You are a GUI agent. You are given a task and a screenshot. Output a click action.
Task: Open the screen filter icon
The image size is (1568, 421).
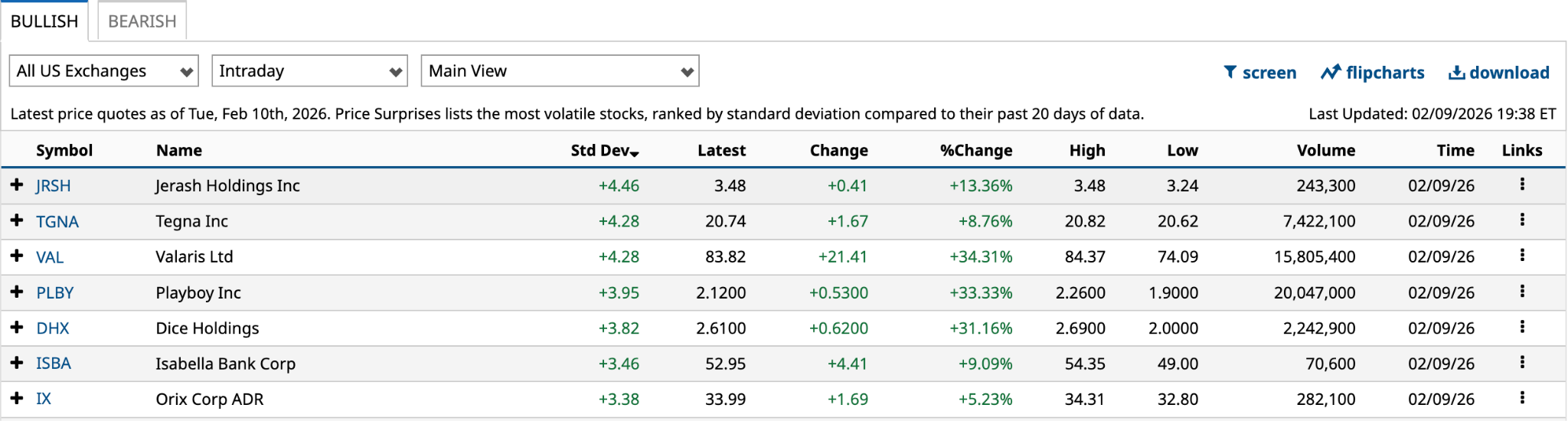1230,72
